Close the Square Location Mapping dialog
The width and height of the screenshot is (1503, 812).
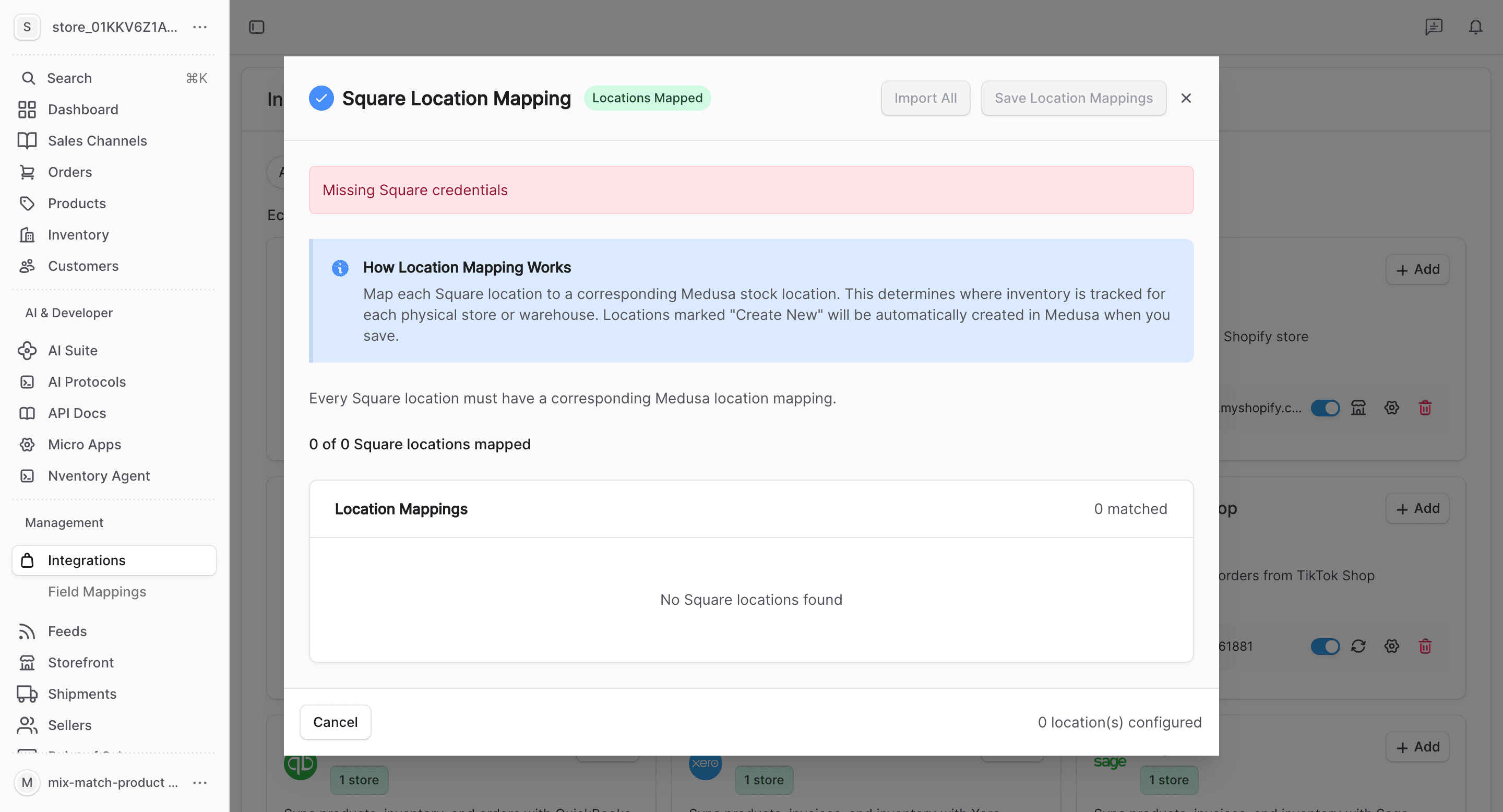[1186, 98]
